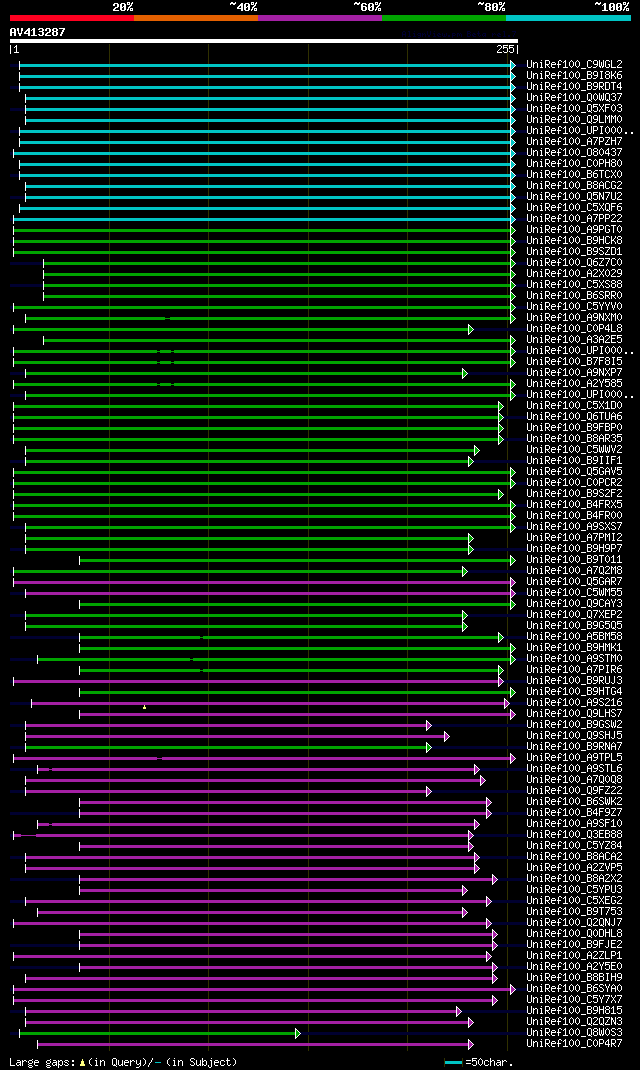Viewport: 640px width, 1070px height.
Task: Click the purple ~60% identity legend segment
Action: tap(320, 18)
